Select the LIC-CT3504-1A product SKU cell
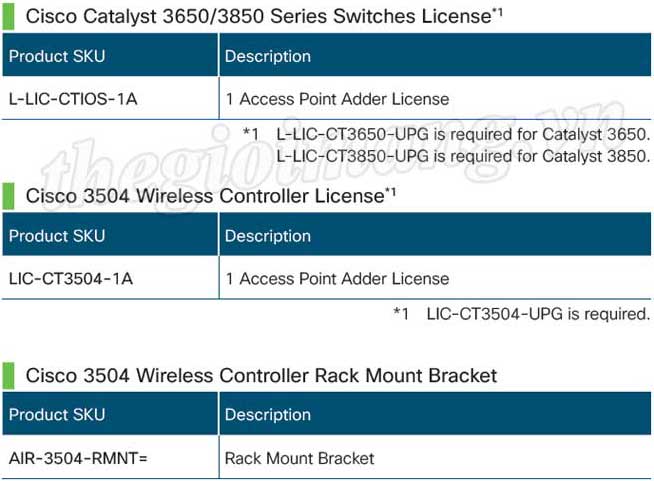Viewport: 654px width, 481px height. click(110, 278)
